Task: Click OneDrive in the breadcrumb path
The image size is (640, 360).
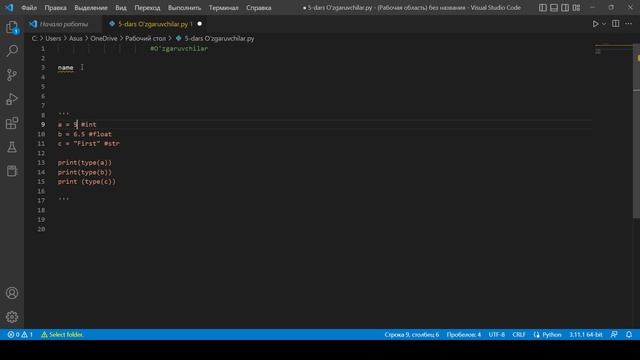Action: [104, 38]
